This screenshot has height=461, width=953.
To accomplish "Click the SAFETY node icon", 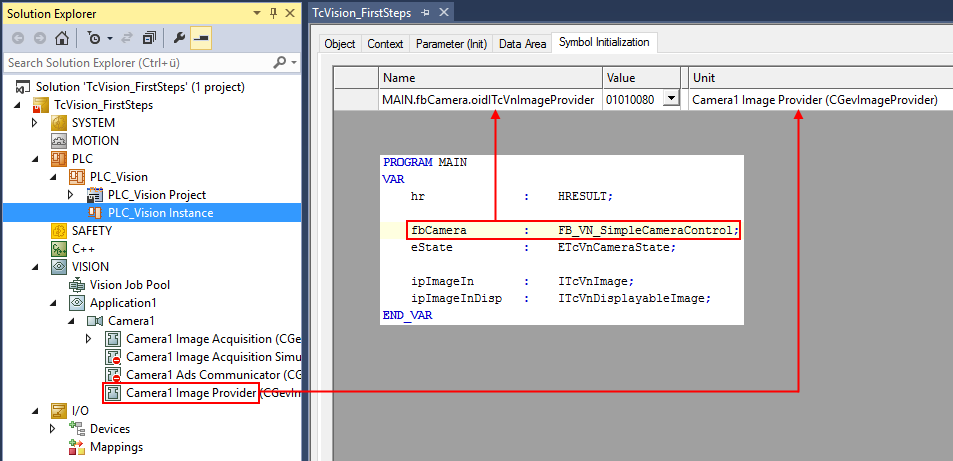I will [59, 230].
